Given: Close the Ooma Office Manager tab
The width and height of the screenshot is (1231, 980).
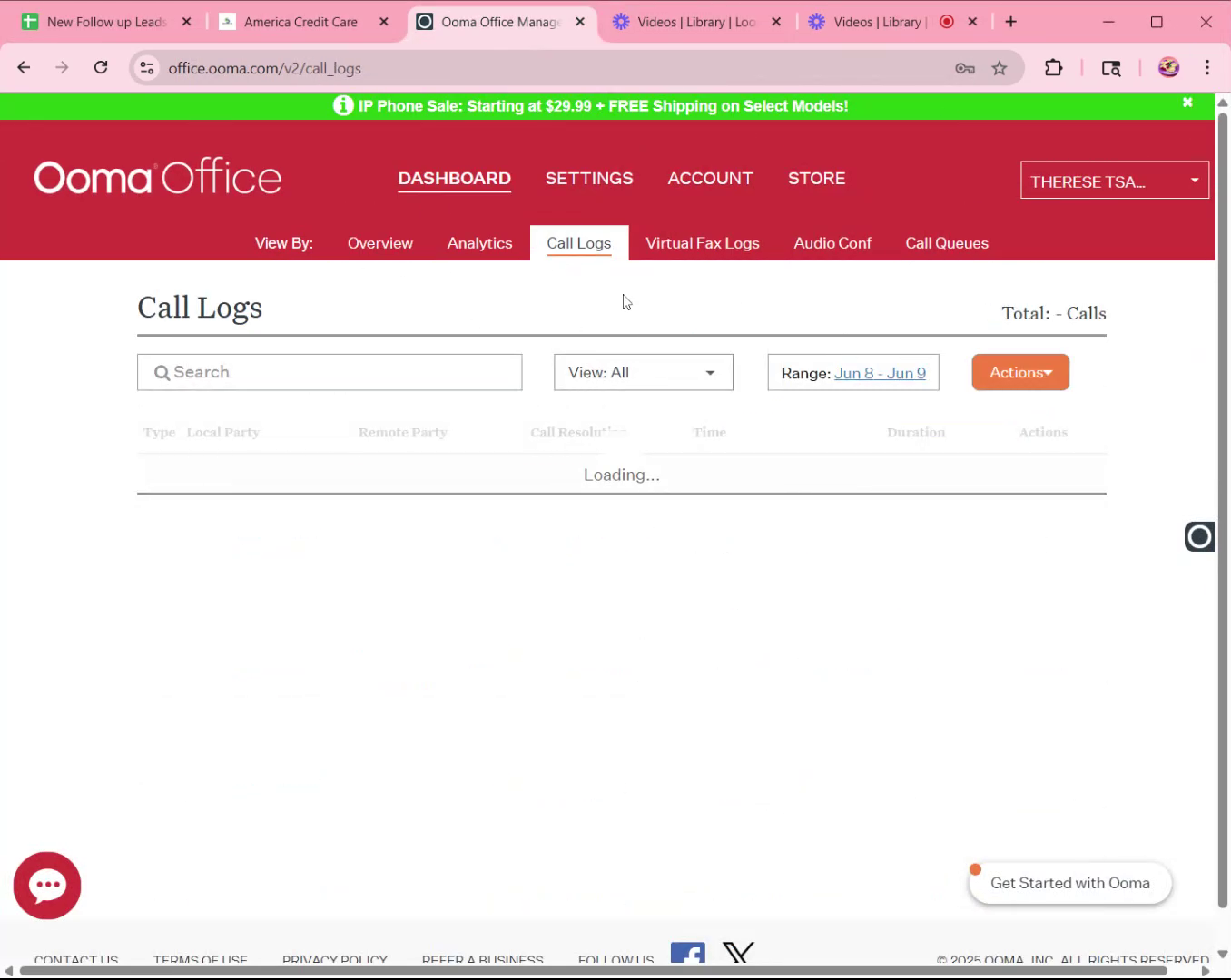Looking at the screenshot, I should pyautogui.click(x=581, y=22).
